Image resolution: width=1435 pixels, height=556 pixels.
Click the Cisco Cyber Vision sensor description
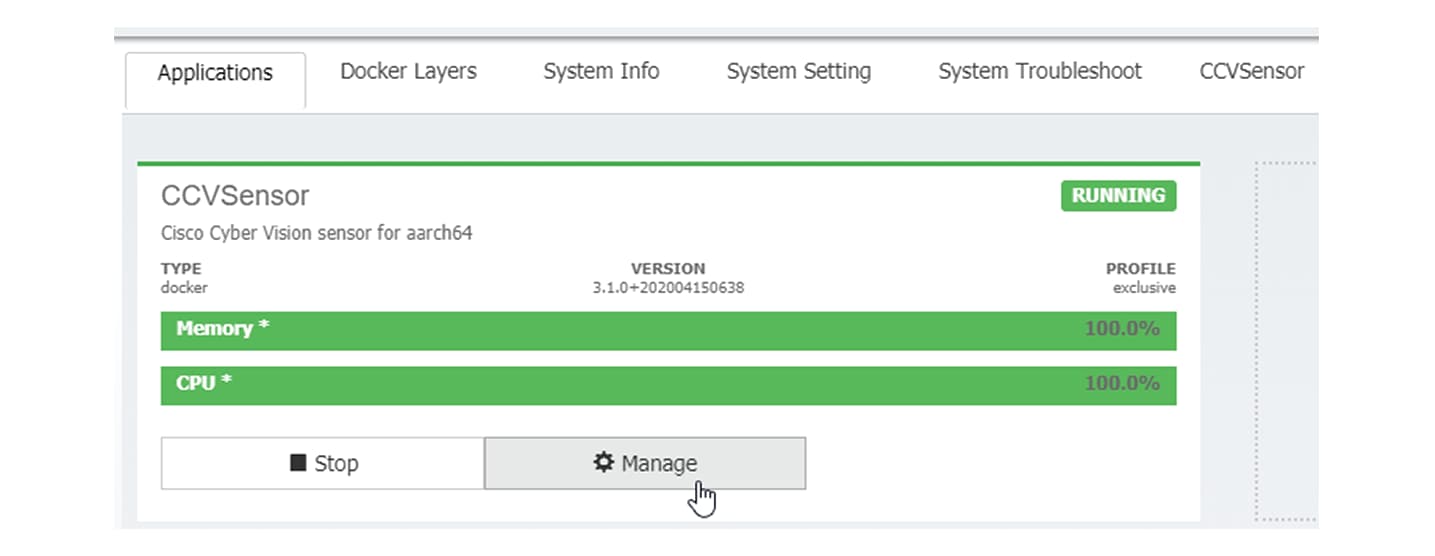click(316, 233)
